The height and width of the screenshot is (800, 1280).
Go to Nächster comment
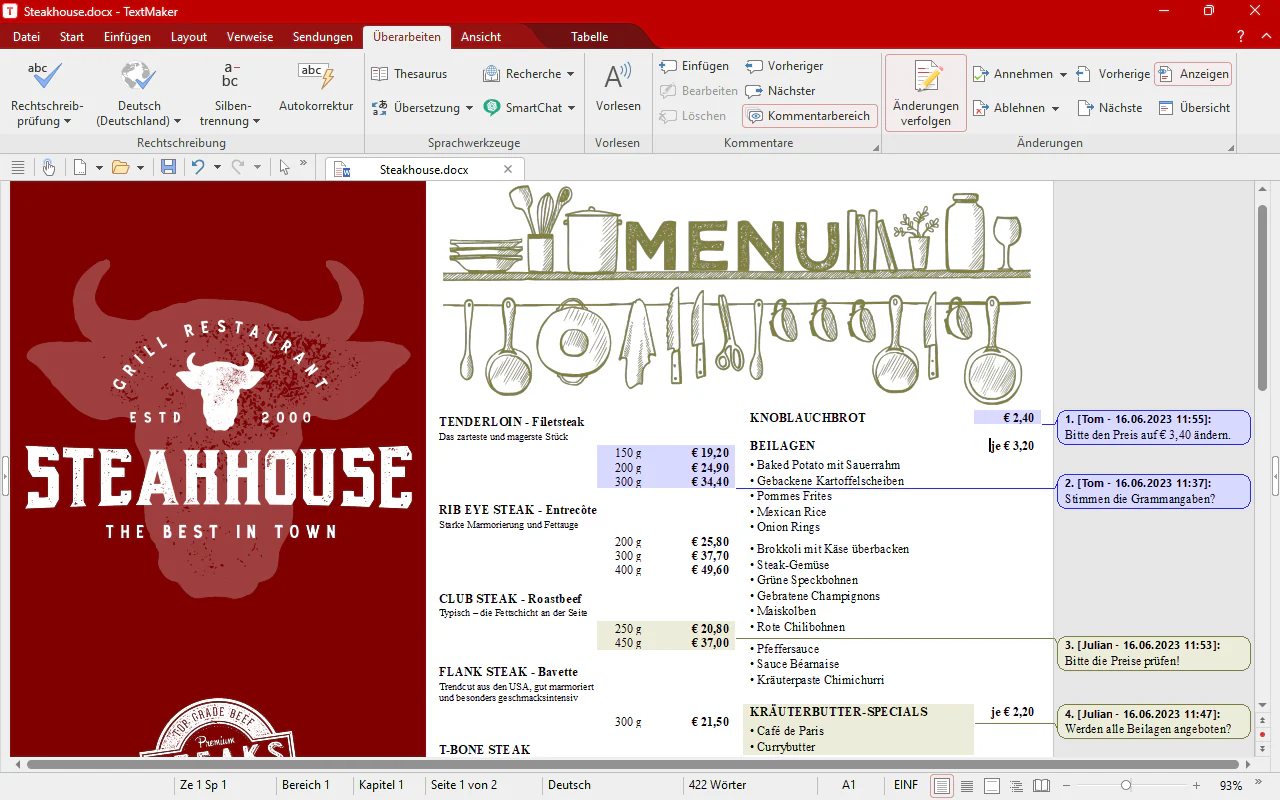(x=781, y=91)
